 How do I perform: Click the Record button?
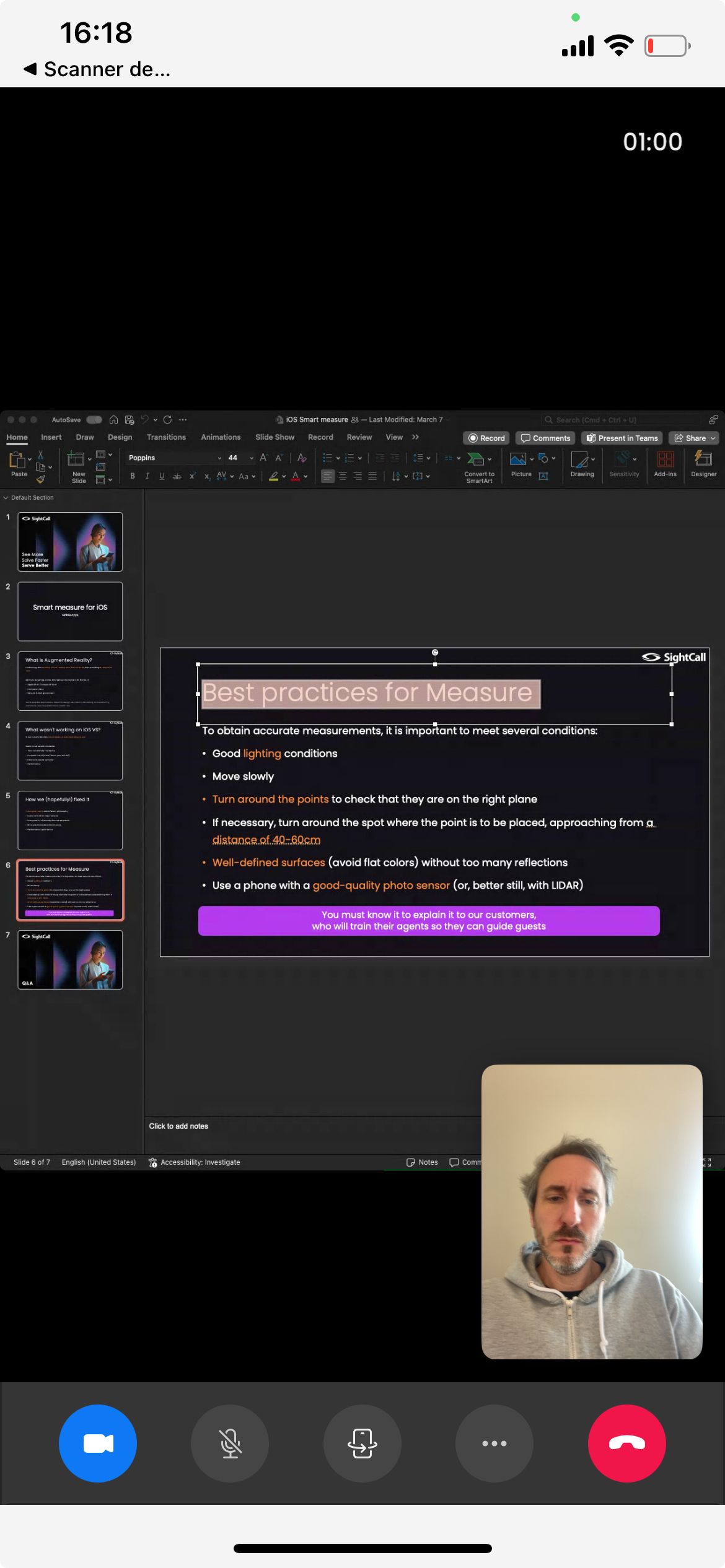click(486, 438)
